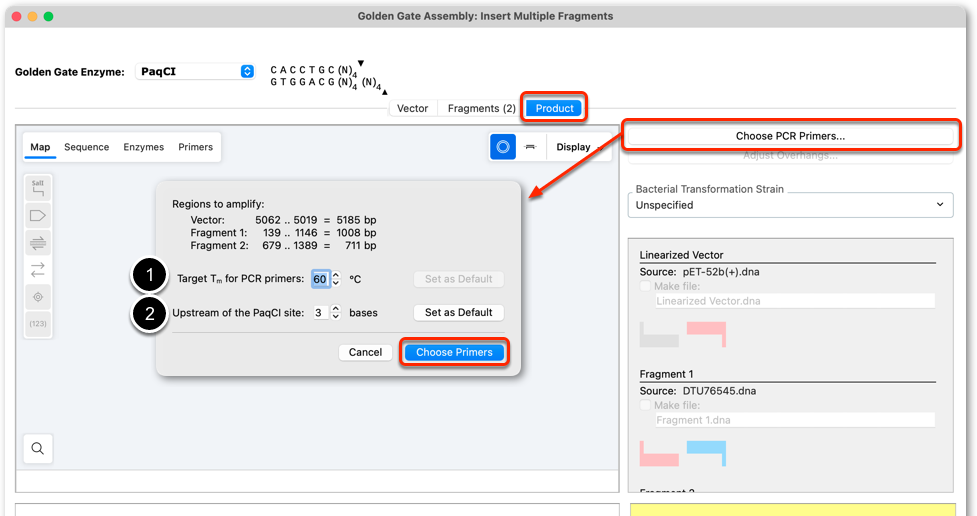
Task: Open the Golden Gate Enzyme PaqCI dropdown
Action: pos(195,71)
